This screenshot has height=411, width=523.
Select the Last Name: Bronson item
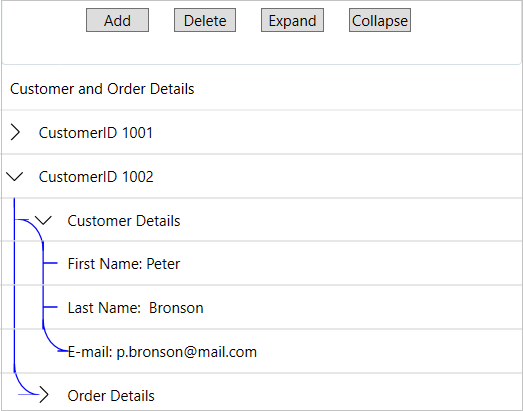tap(135, 308)
